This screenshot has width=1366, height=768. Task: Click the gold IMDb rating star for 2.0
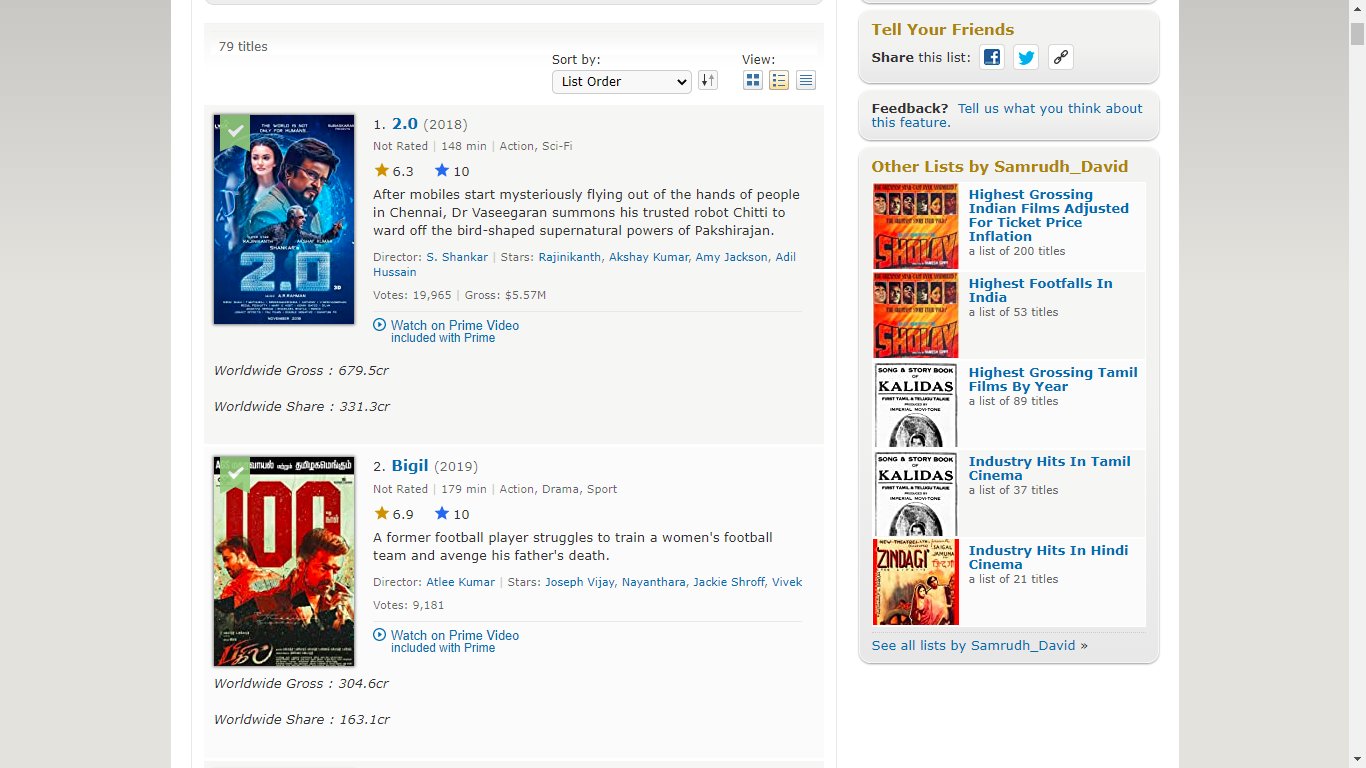pyautogui.click(x=381, y=171)
